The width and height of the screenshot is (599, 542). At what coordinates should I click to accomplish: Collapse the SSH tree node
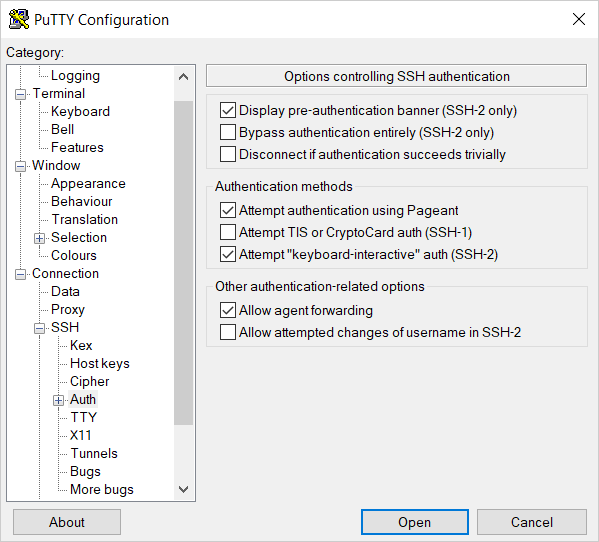coord(39,328)
